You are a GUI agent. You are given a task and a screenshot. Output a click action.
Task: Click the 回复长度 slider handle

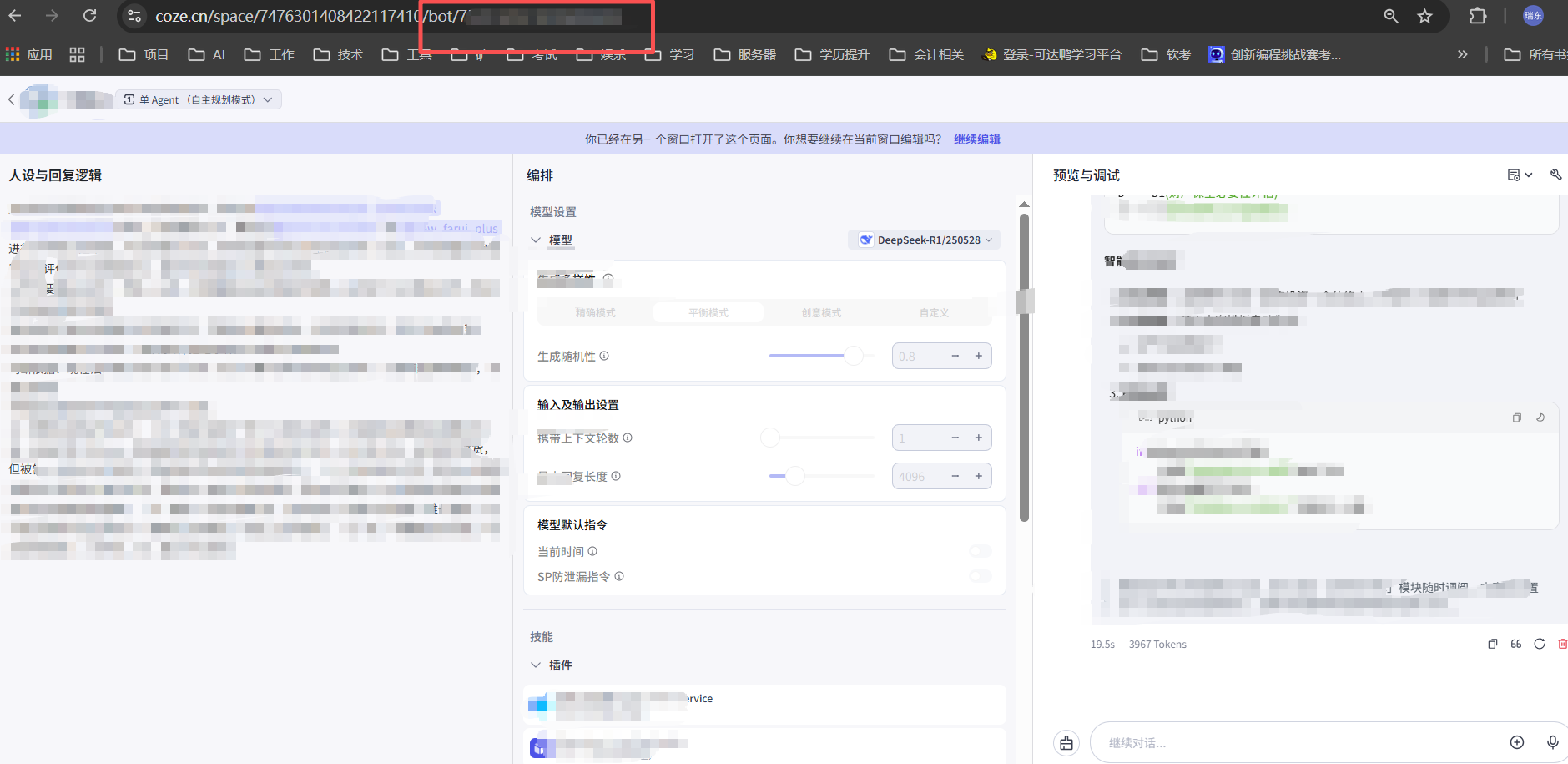[795, 476]
